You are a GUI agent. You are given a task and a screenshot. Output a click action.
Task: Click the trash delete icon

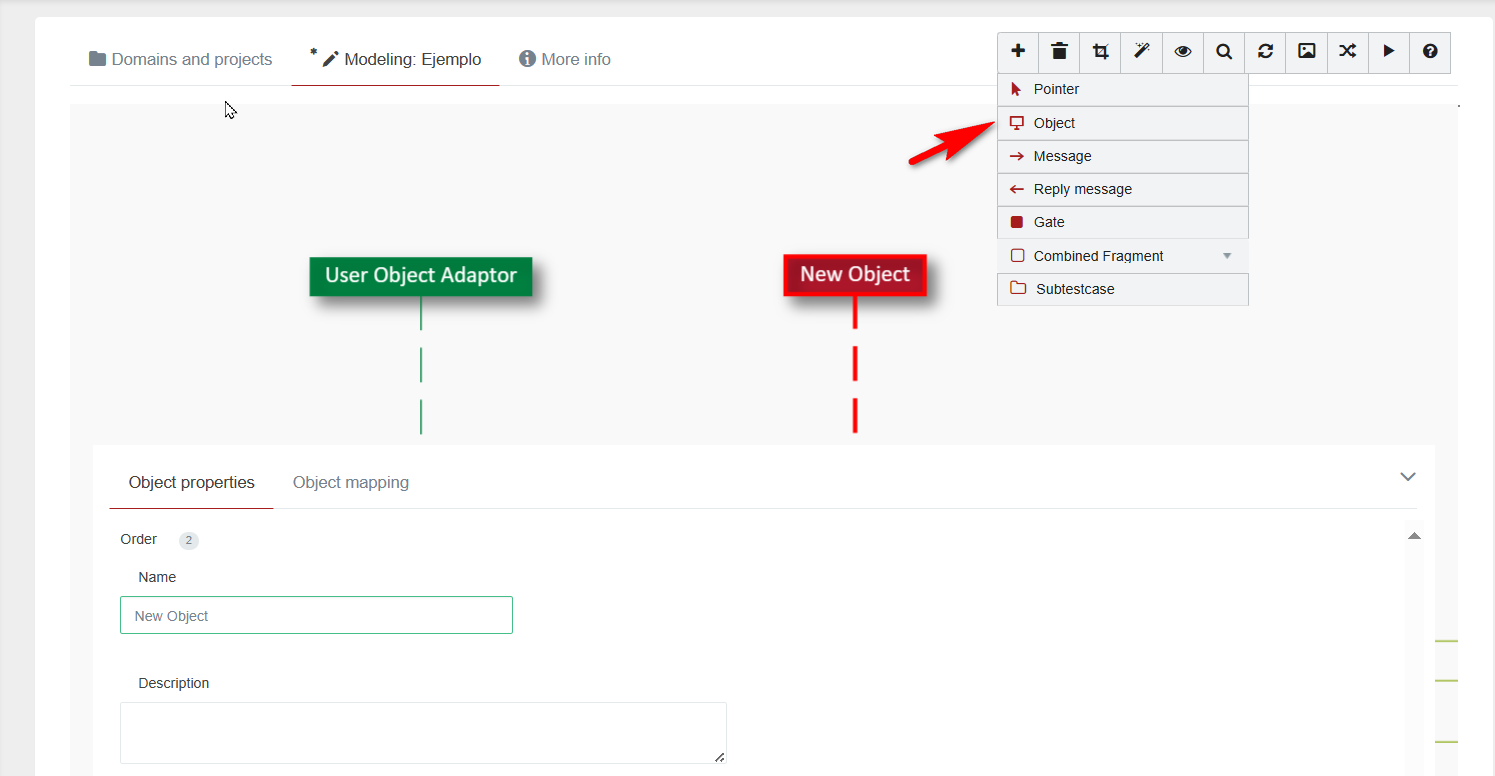pyautogui.click(x=1059, y=52)
